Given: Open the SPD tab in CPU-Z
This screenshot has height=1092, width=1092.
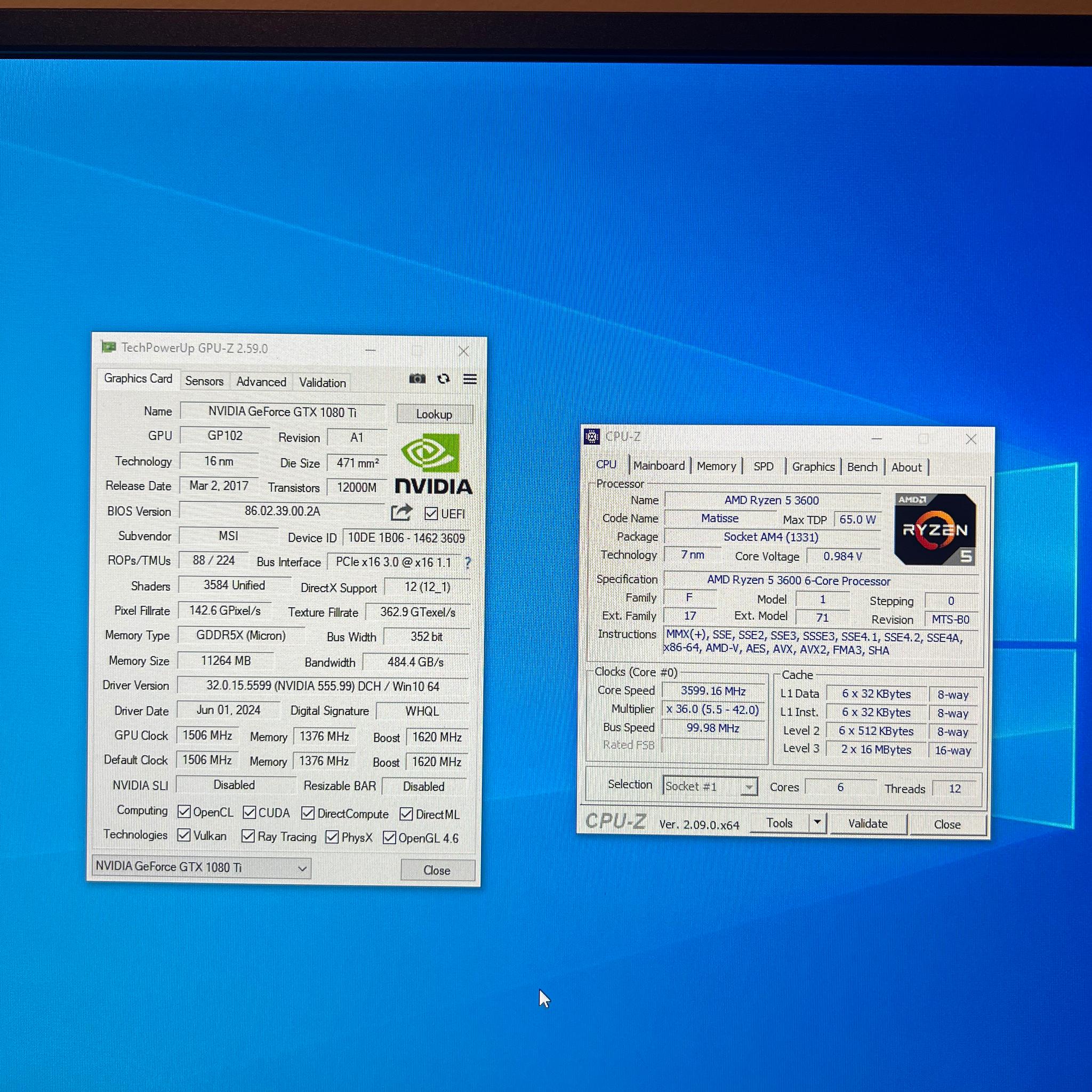Looking at the screenshot, I should 764,467.
